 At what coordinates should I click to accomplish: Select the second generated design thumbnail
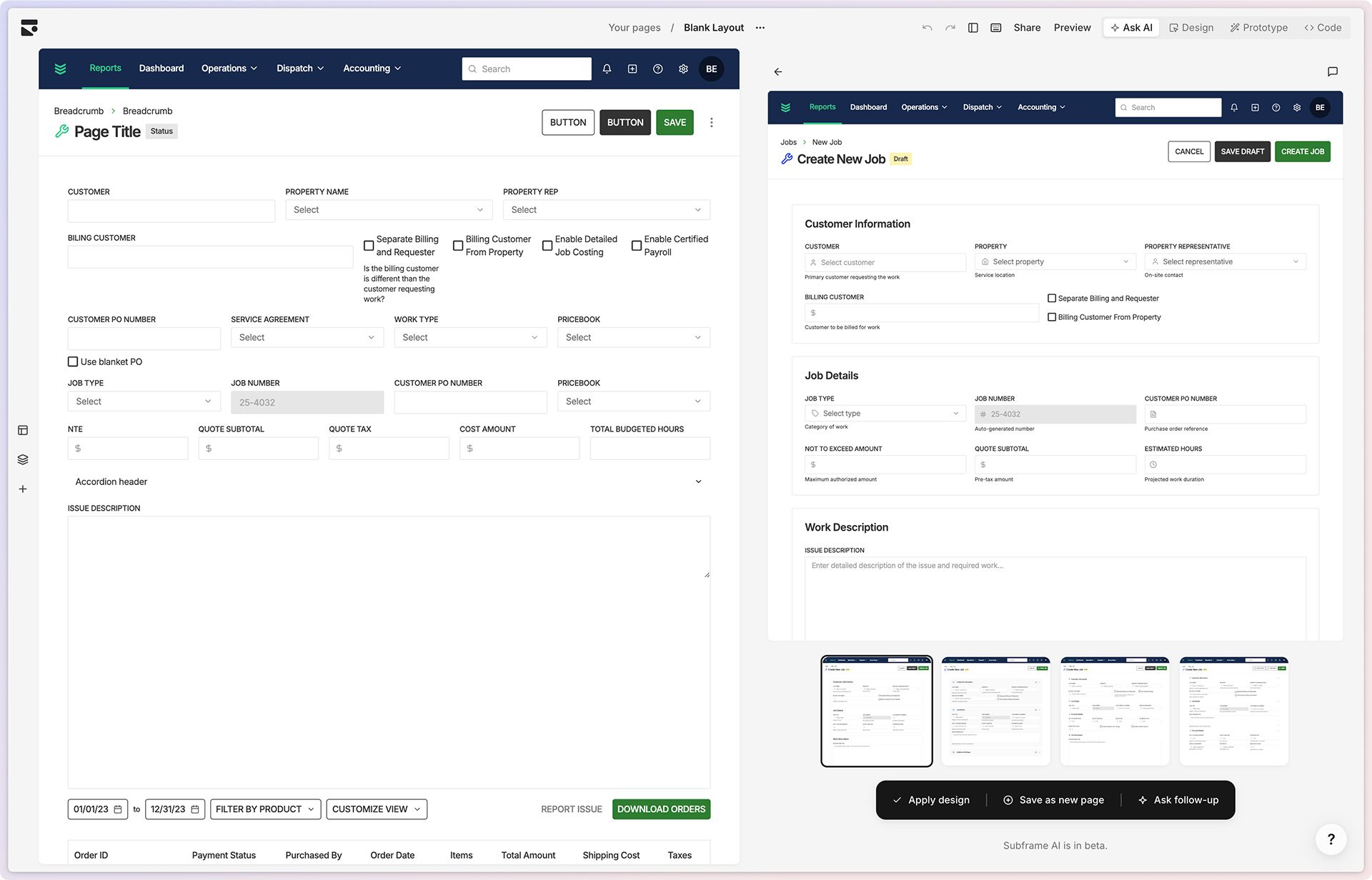tap(995, 711)
